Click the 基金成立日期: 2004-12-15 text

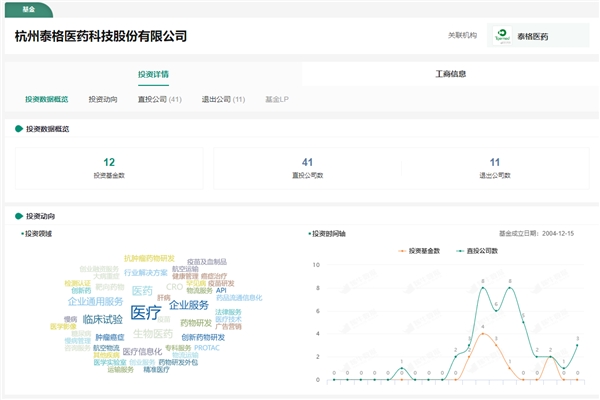click(x=536, y=233)
